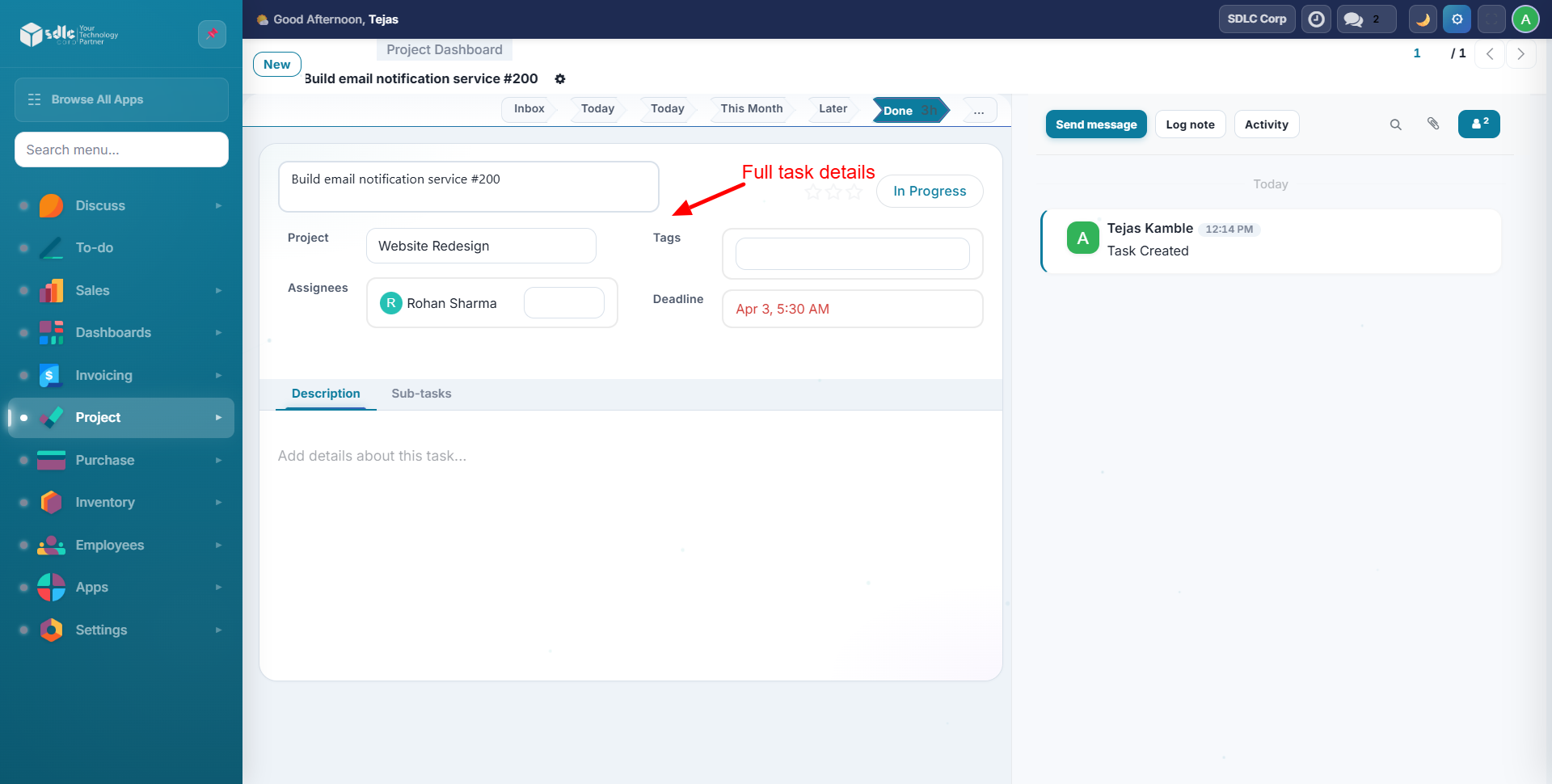
Task: Enable dark mode via the moon icon
Action: 1423,19
